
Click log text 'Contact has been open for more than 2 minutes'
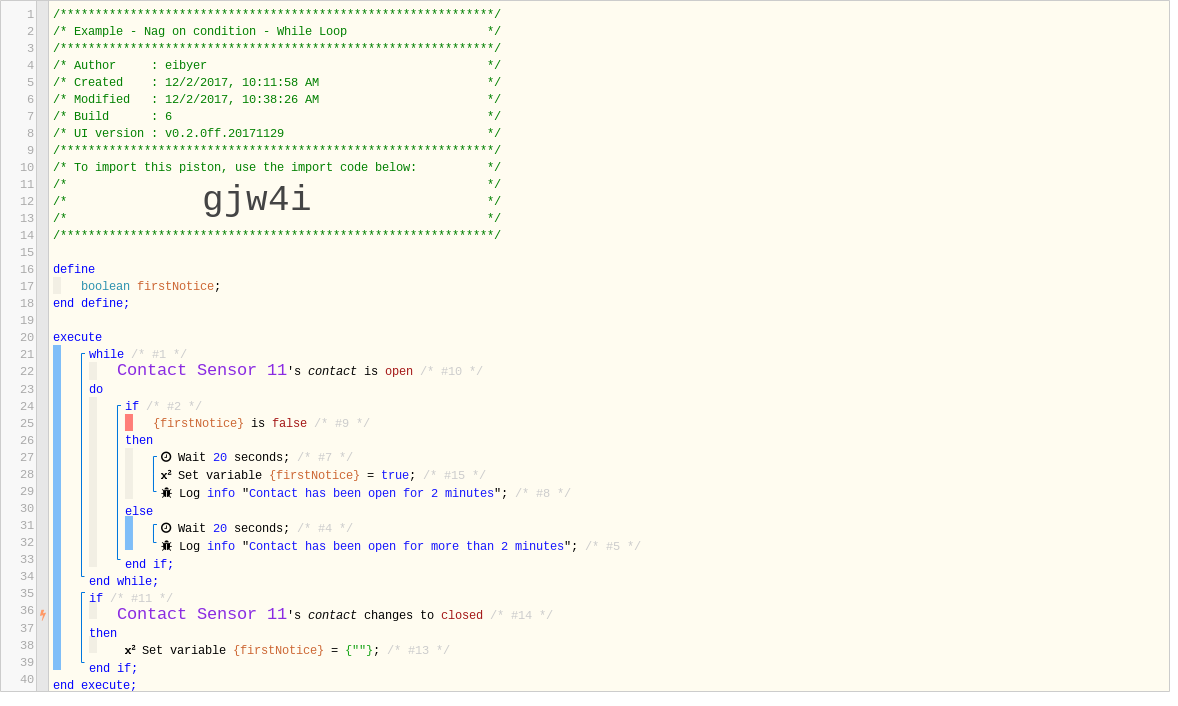(x=407, y=549)
